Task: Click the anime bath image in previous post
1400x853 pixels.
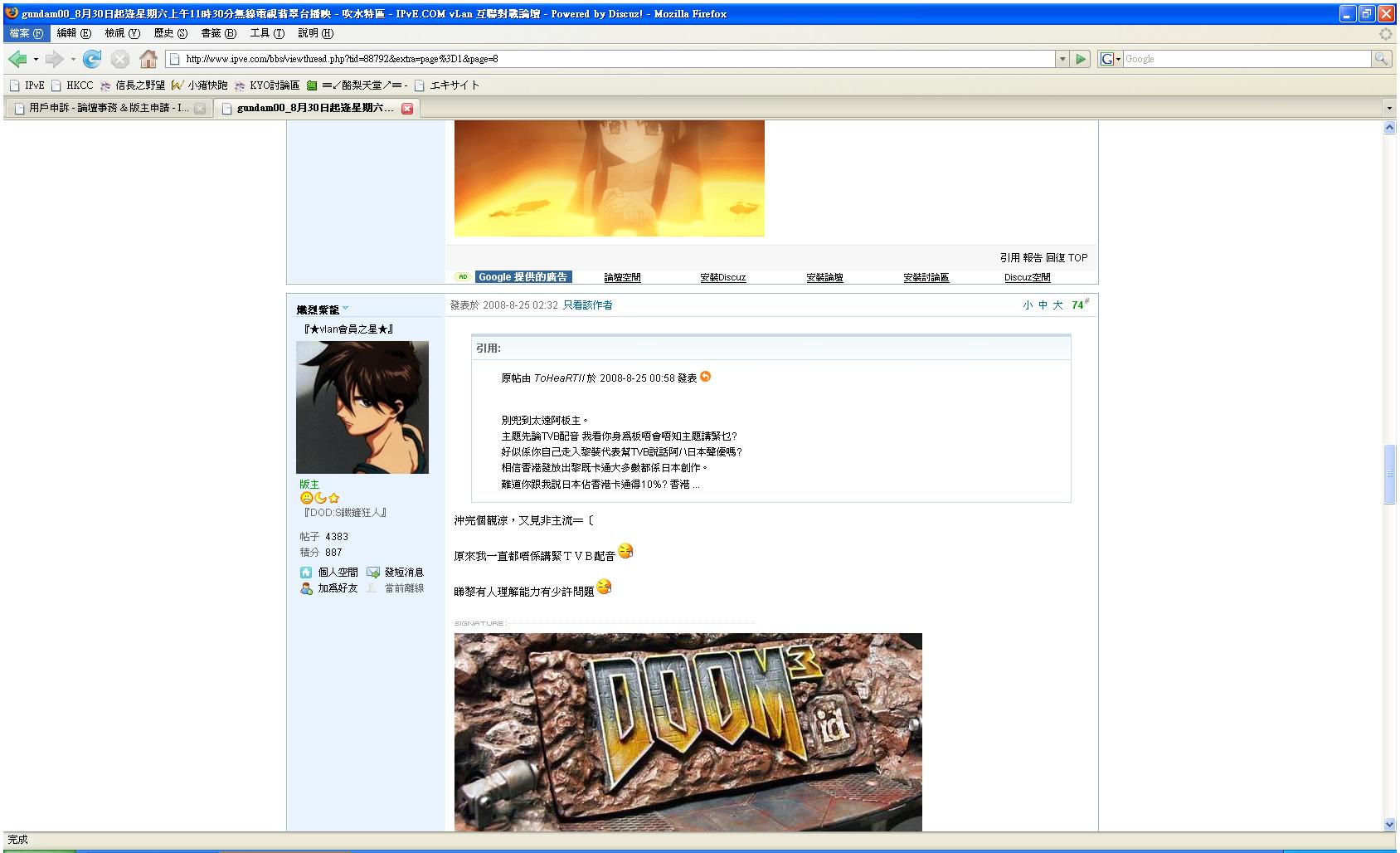Action: pos(610,178)
